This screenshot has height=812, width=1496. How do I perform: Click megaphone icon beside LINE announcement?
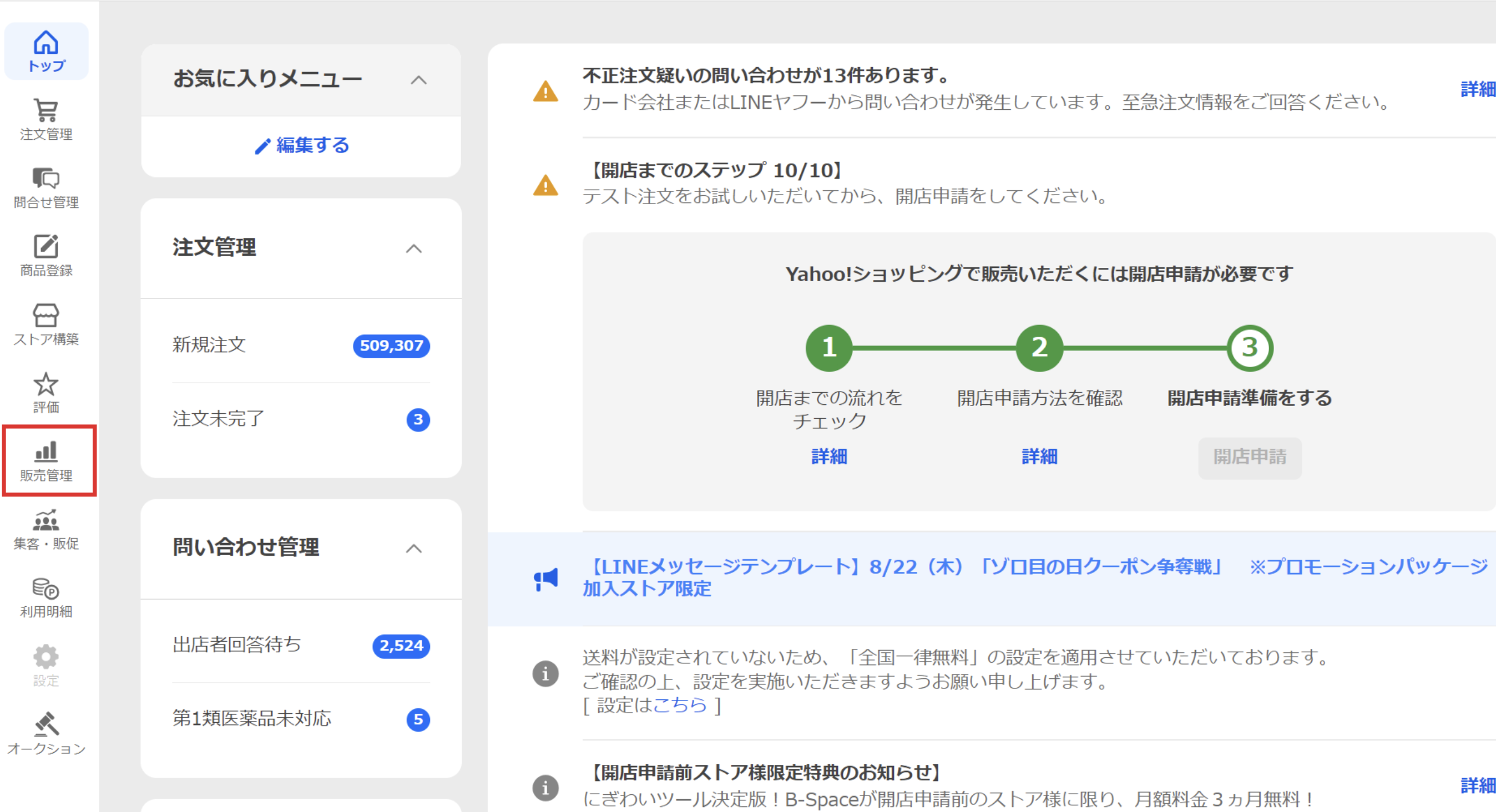click(x=545, y=578)
